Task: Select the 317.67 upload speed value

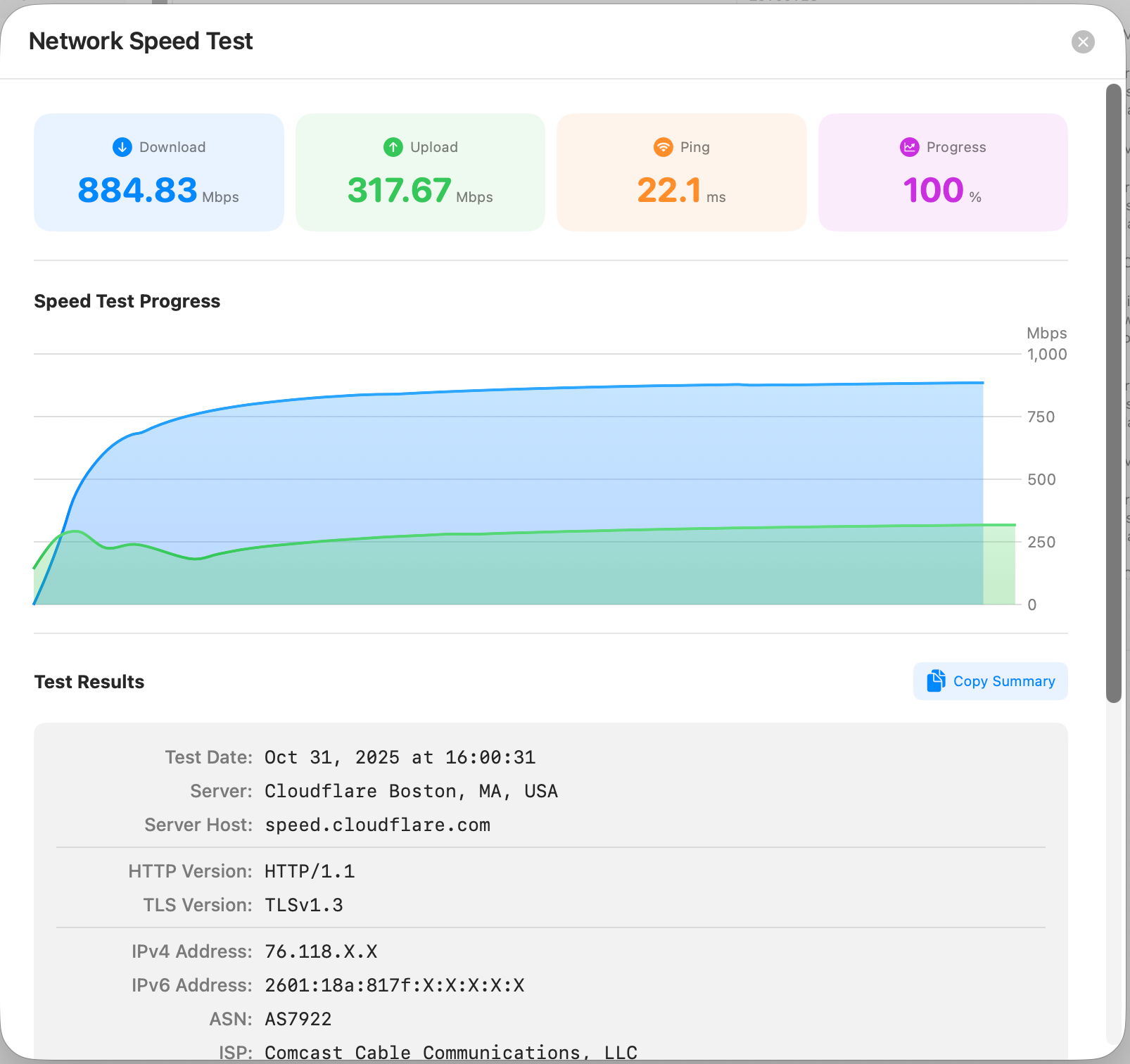Action: click(x=399, y=191)
